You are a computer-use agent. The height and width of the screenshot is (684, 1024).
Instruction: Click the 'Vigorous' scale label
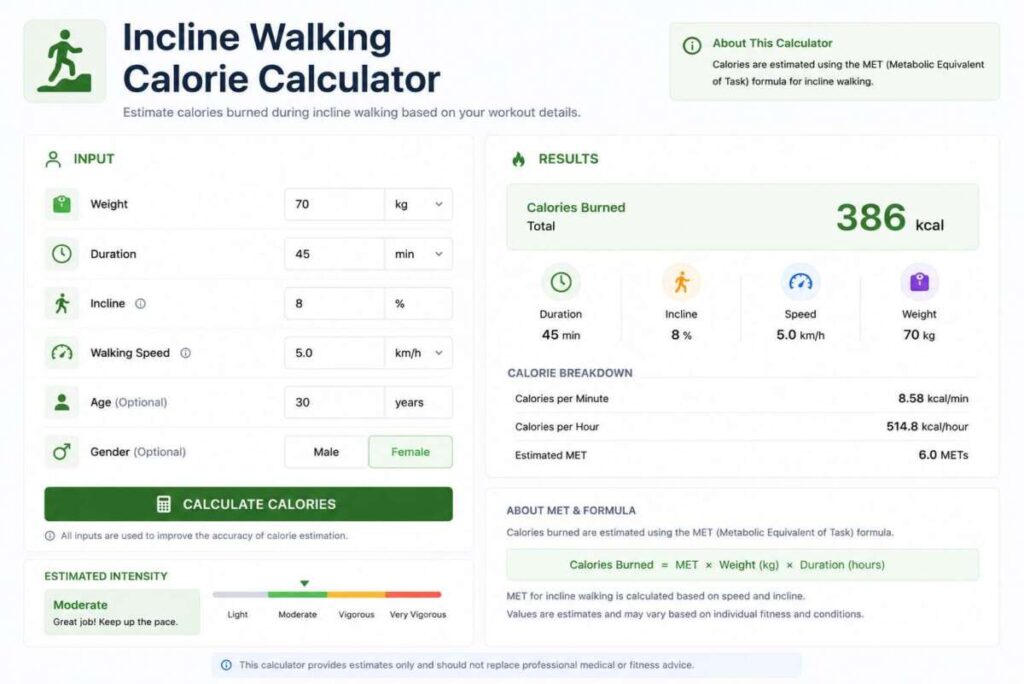coord(357,615)
